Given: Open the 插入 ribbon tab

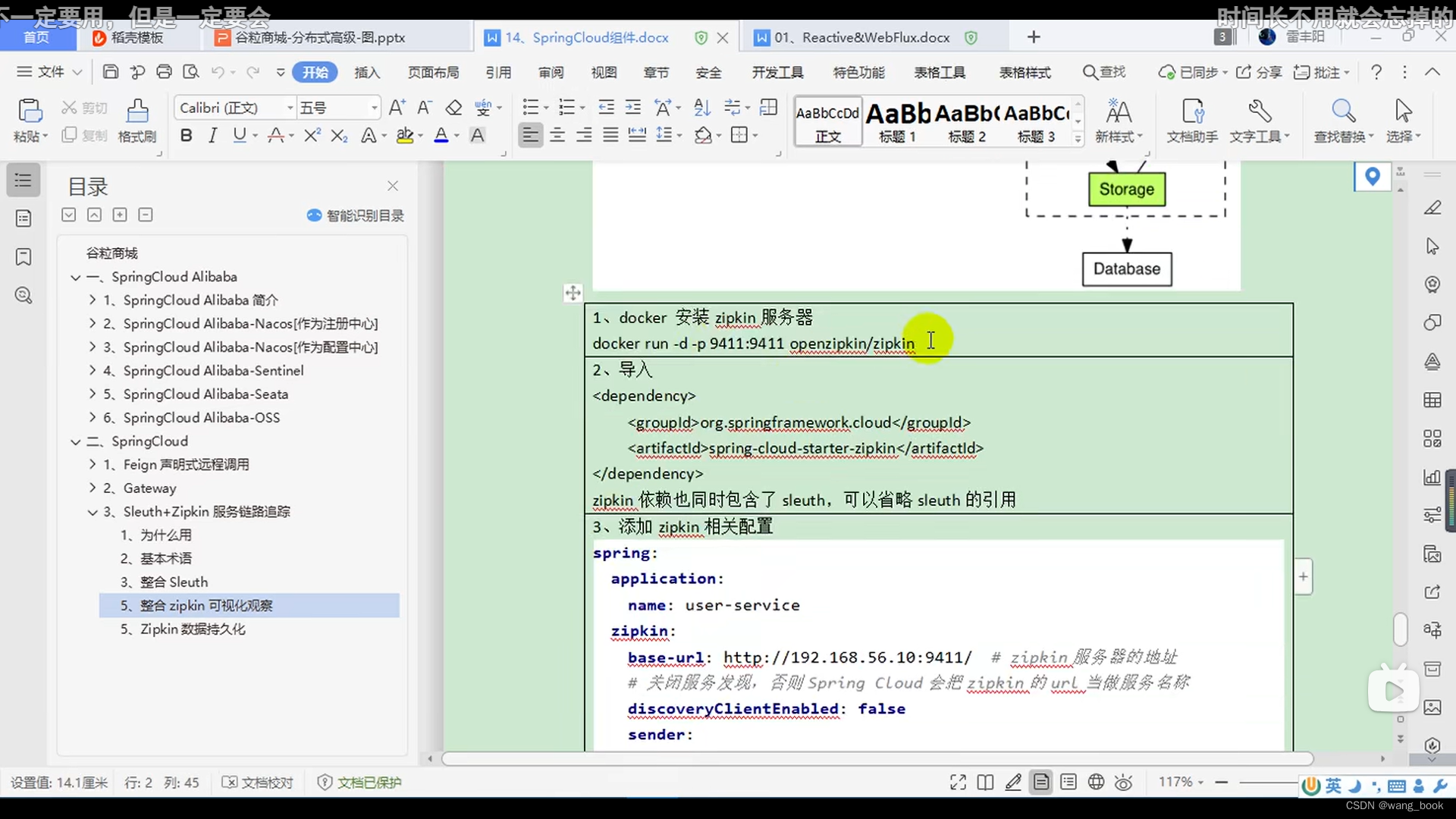Looking at the screenshot, I should click(367, 72).
